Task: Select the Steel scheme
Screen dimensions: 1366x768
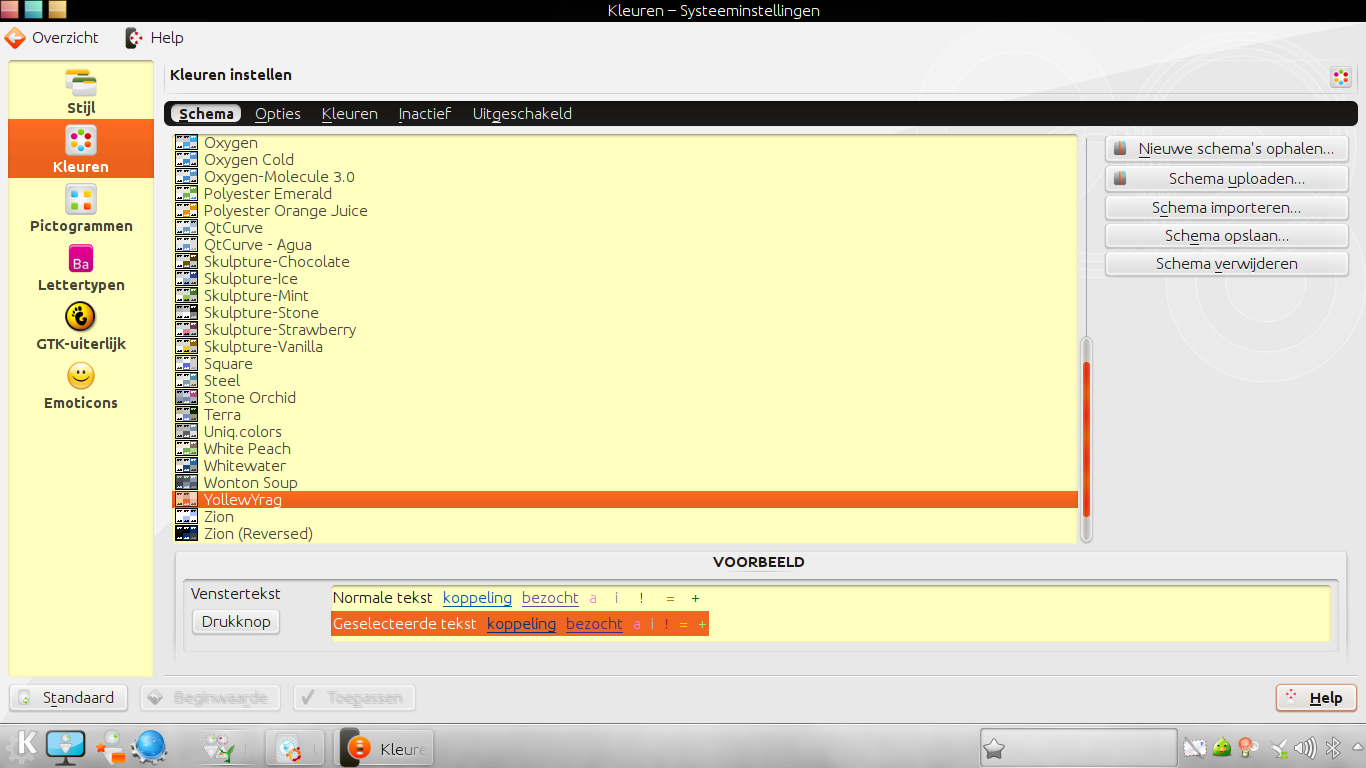Action: (625, 381)
